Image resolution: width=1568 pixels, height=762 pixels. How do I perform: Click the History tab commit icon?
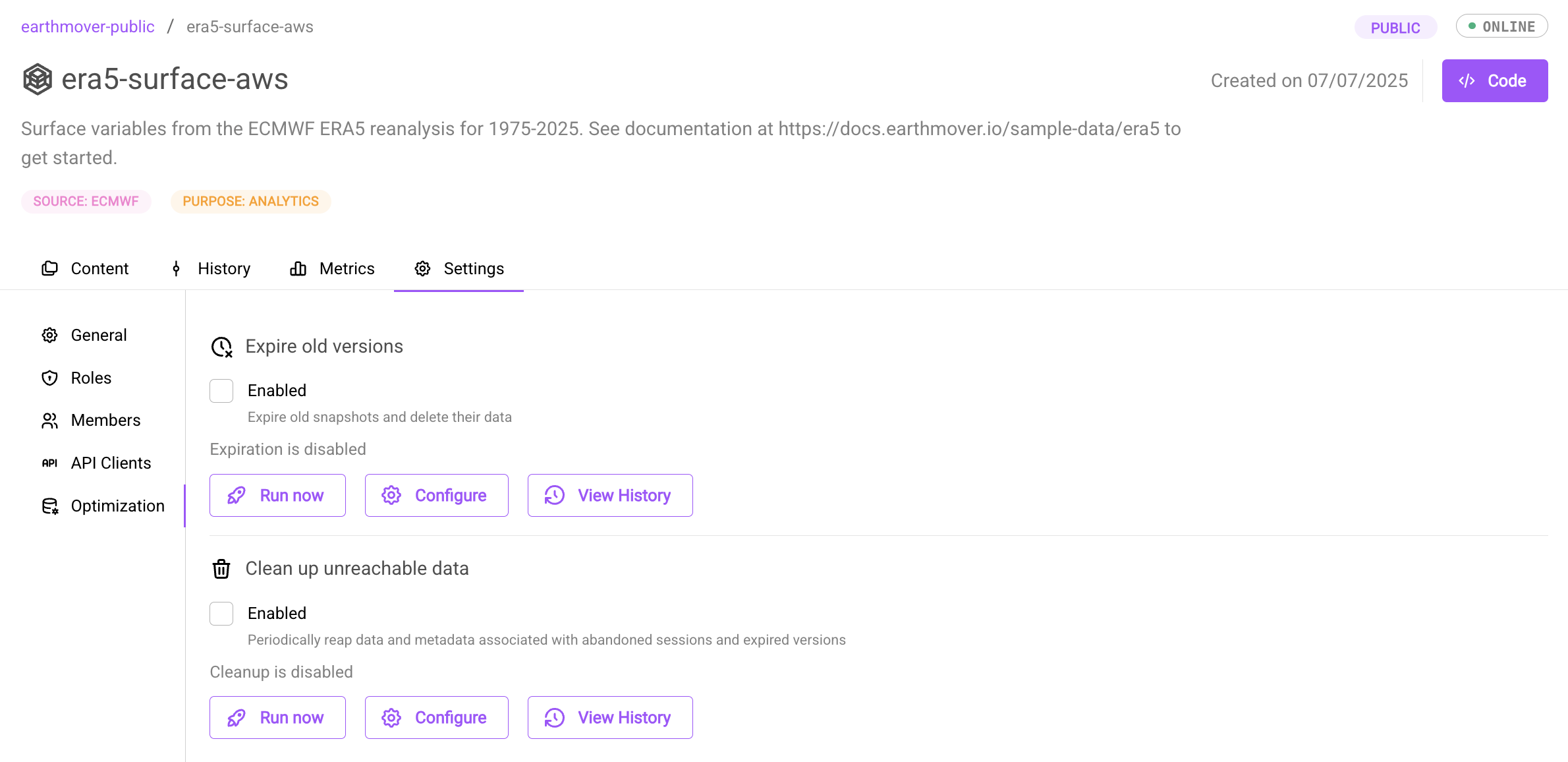176,268
